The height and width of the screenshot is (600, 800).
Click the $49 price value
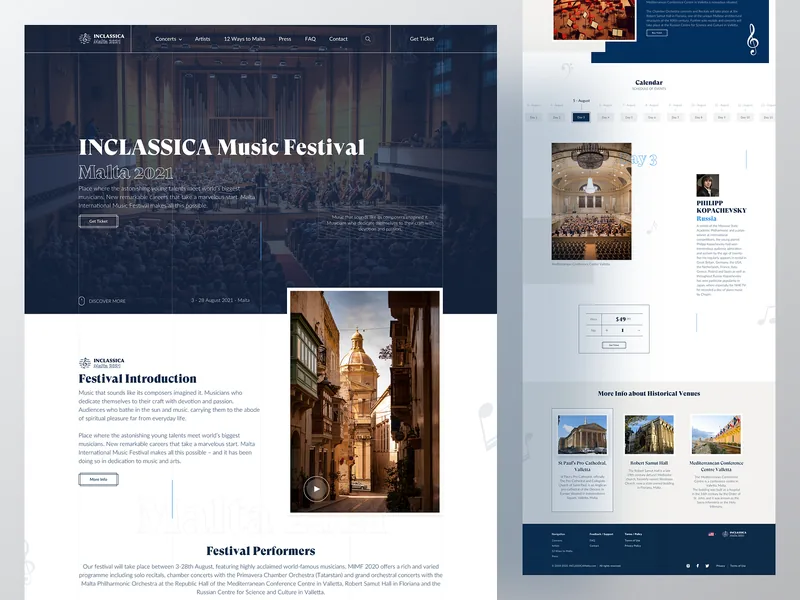(621, 319)
